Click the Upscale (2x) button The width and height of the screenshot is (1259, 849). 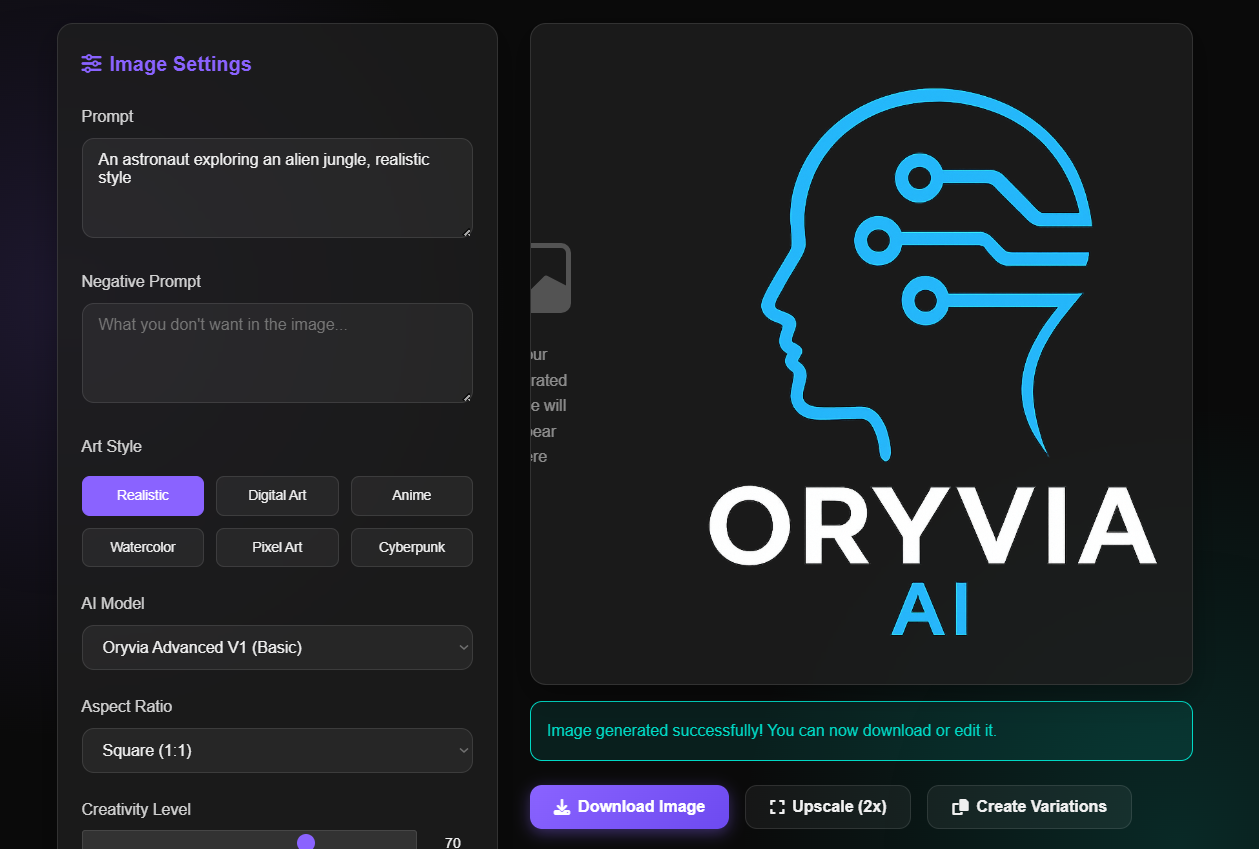tap(828, 807)
